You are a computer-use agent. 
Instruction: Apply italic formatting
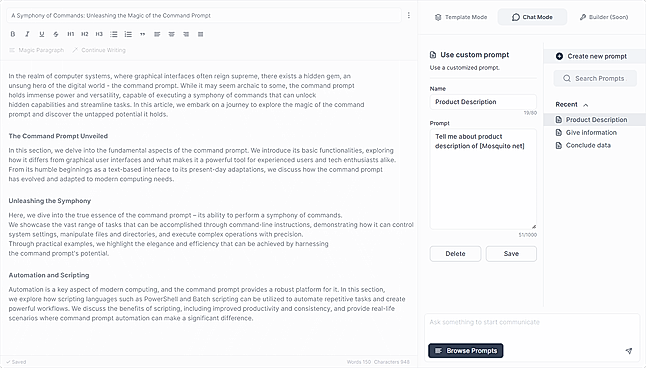coord(27,34)
